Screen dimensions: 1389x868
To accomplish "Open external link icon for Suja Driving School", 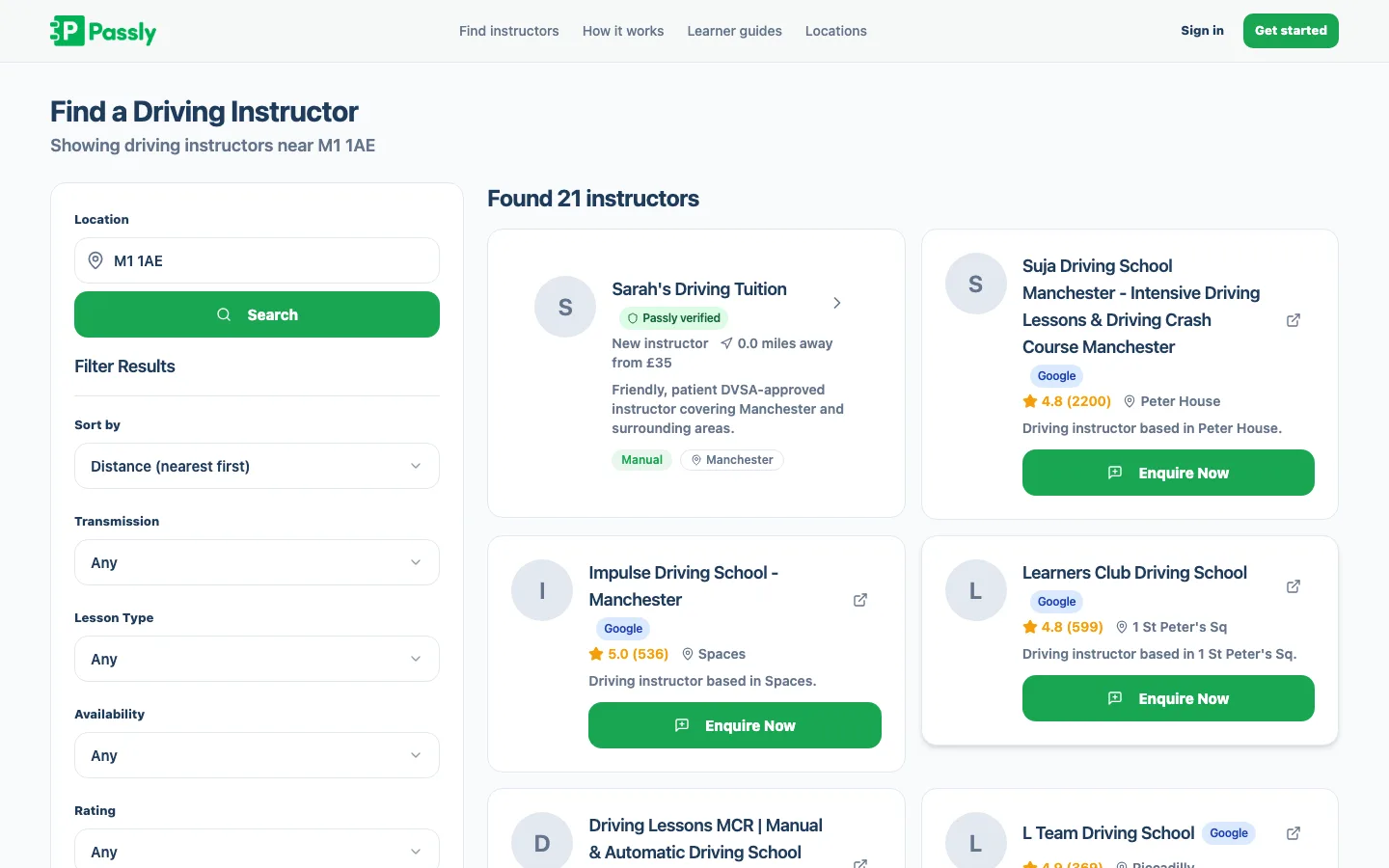I will (1294, 320).
